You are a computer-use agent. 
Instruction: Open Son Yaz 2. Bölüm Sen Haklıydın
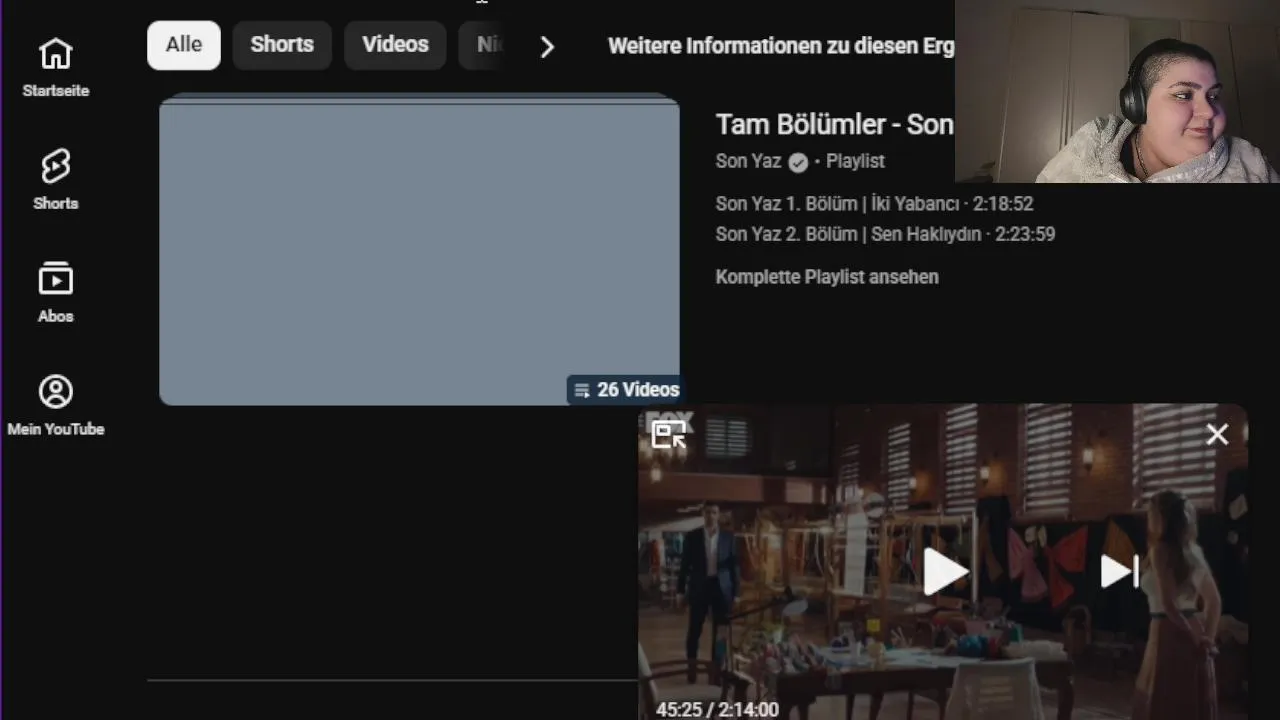click(885, 234)
